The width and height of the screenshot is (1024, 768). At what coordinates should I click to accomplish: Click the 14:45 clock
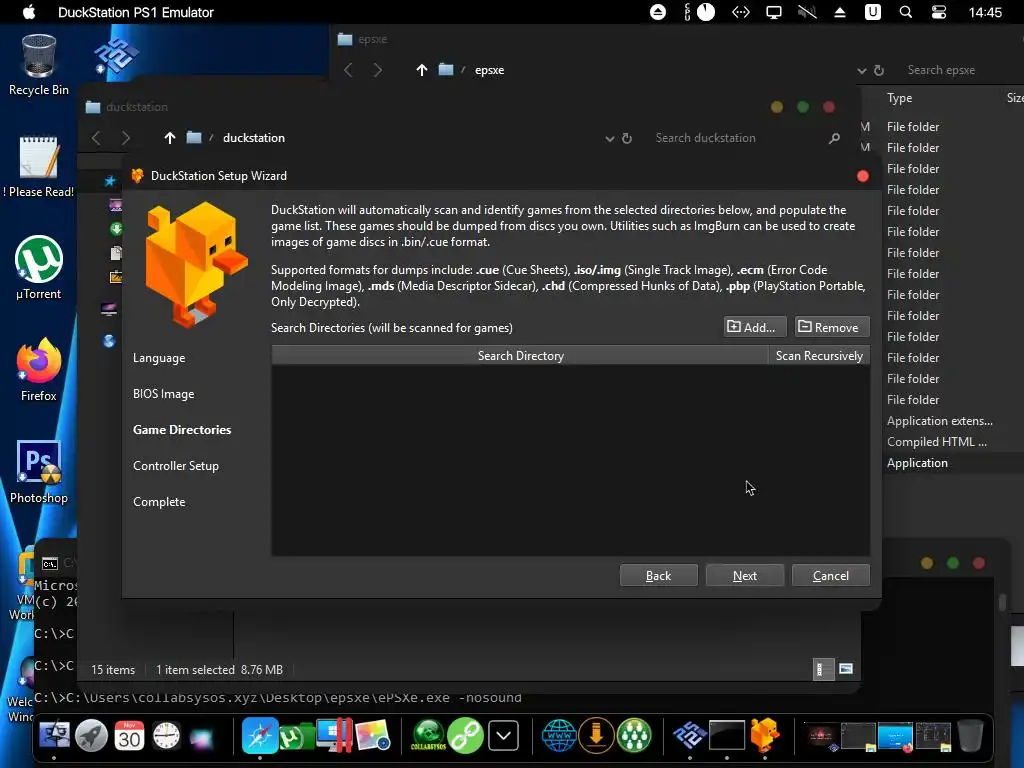(x=985, y=12)
